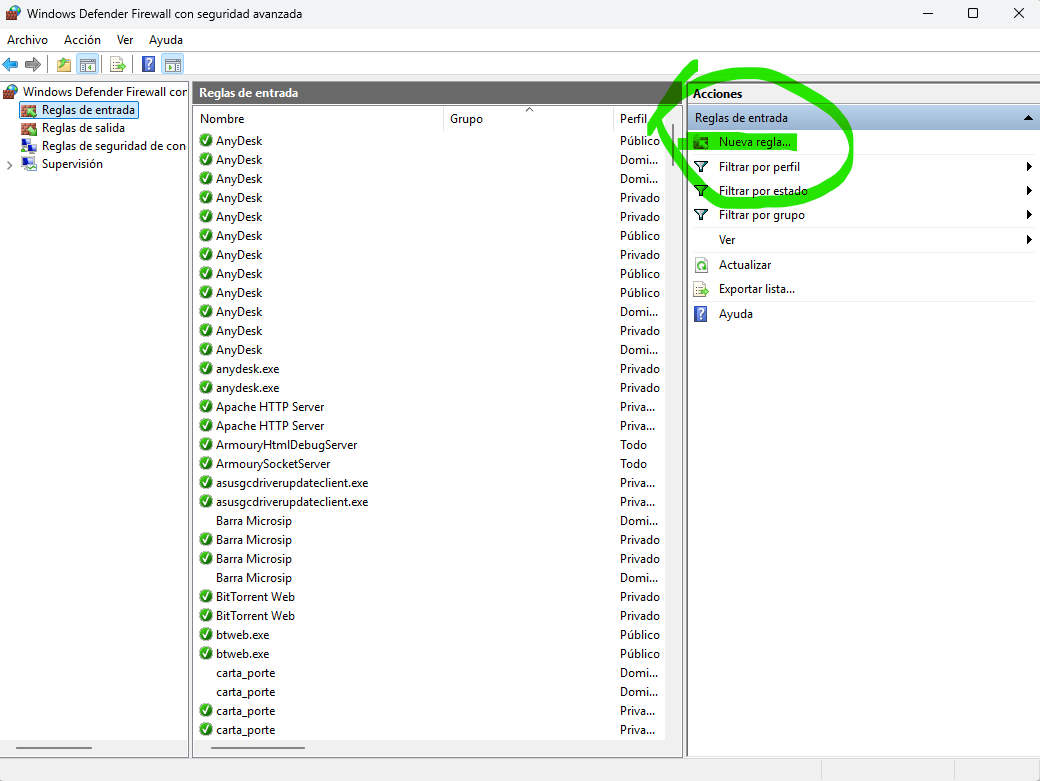Image resolution: width=1040 pixels, height=781 pixels.
Task: Toggle the show/hide action pane icon
Action: 173,64
